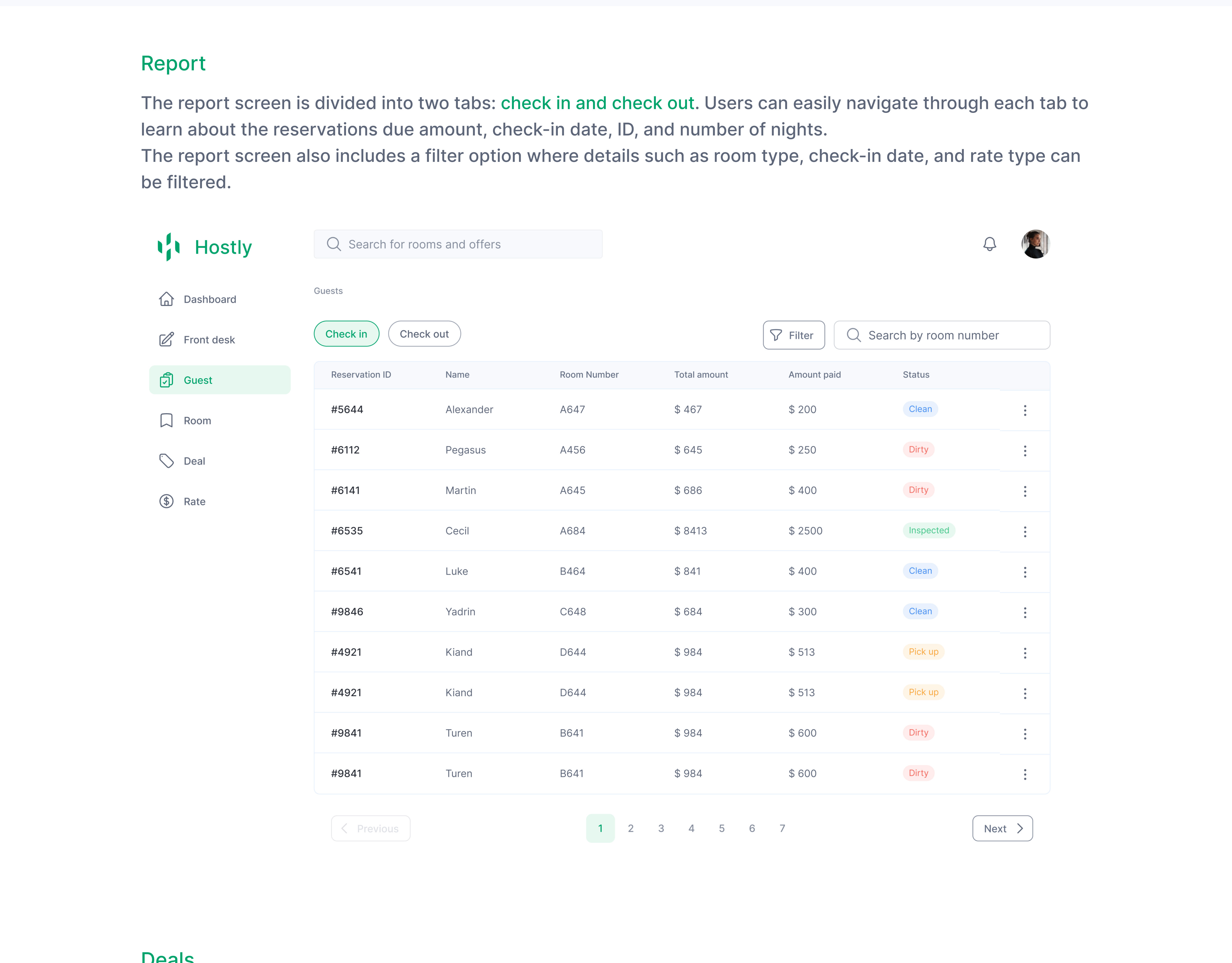Go to the Next page
The height and width of the screenshot is (963, 1232).
pyautogui.click(x=1002, y=828)
